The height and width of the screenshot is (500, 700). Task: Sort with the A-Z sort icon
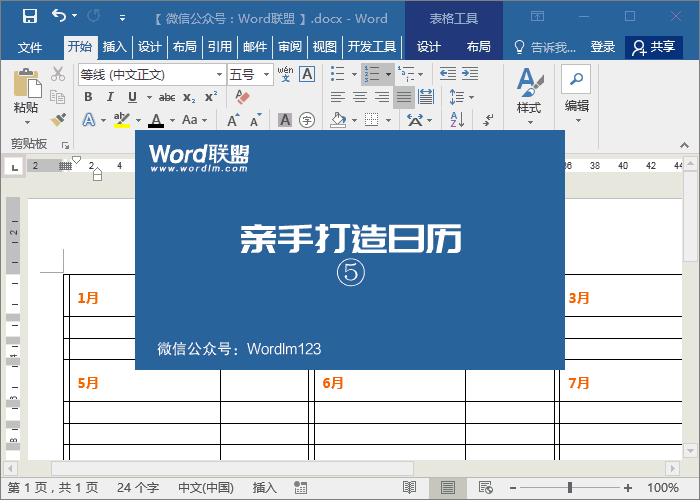(x=457, y=120)
